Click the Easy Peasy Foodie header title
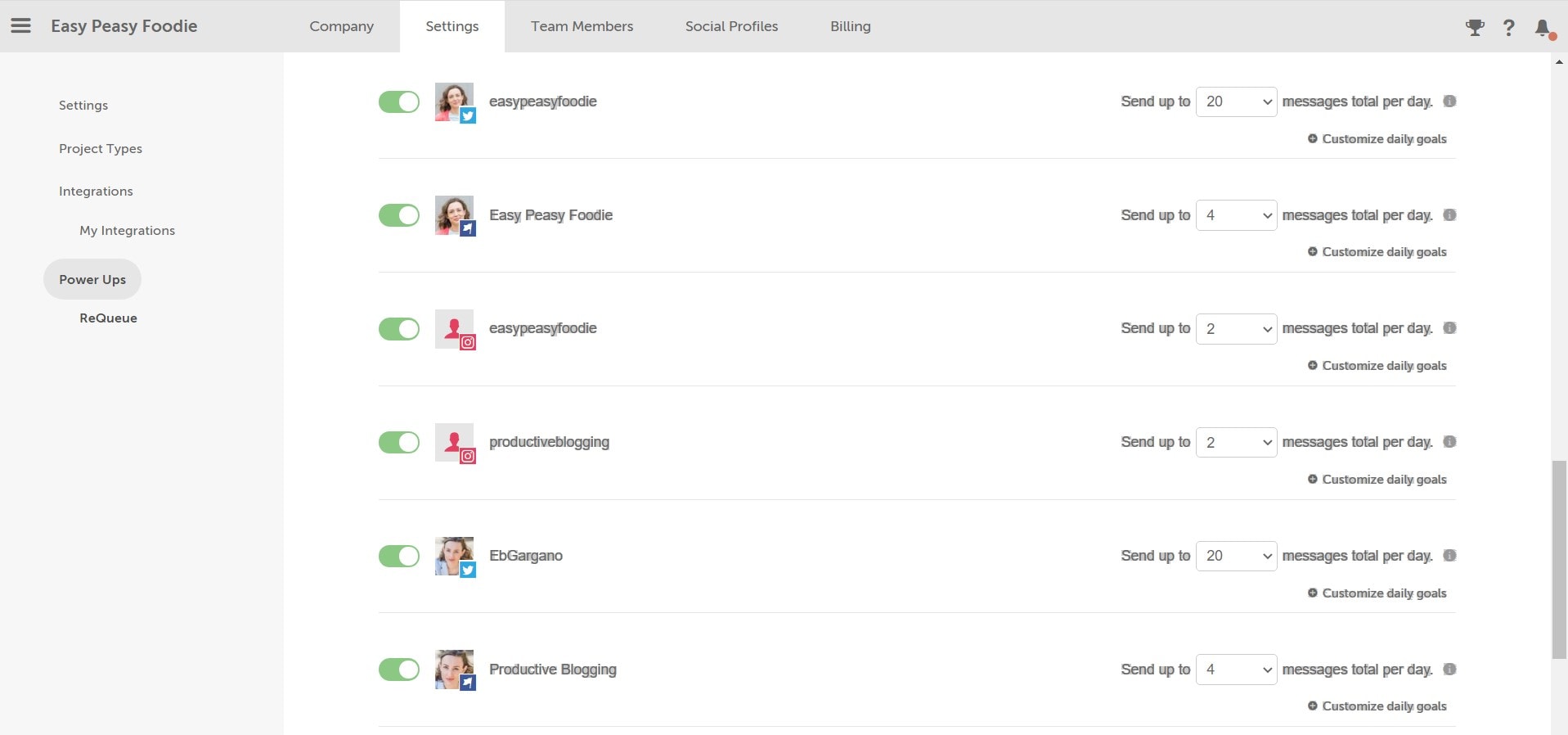Viewport: 1568px width, 735px height. [x=124, y=26]
